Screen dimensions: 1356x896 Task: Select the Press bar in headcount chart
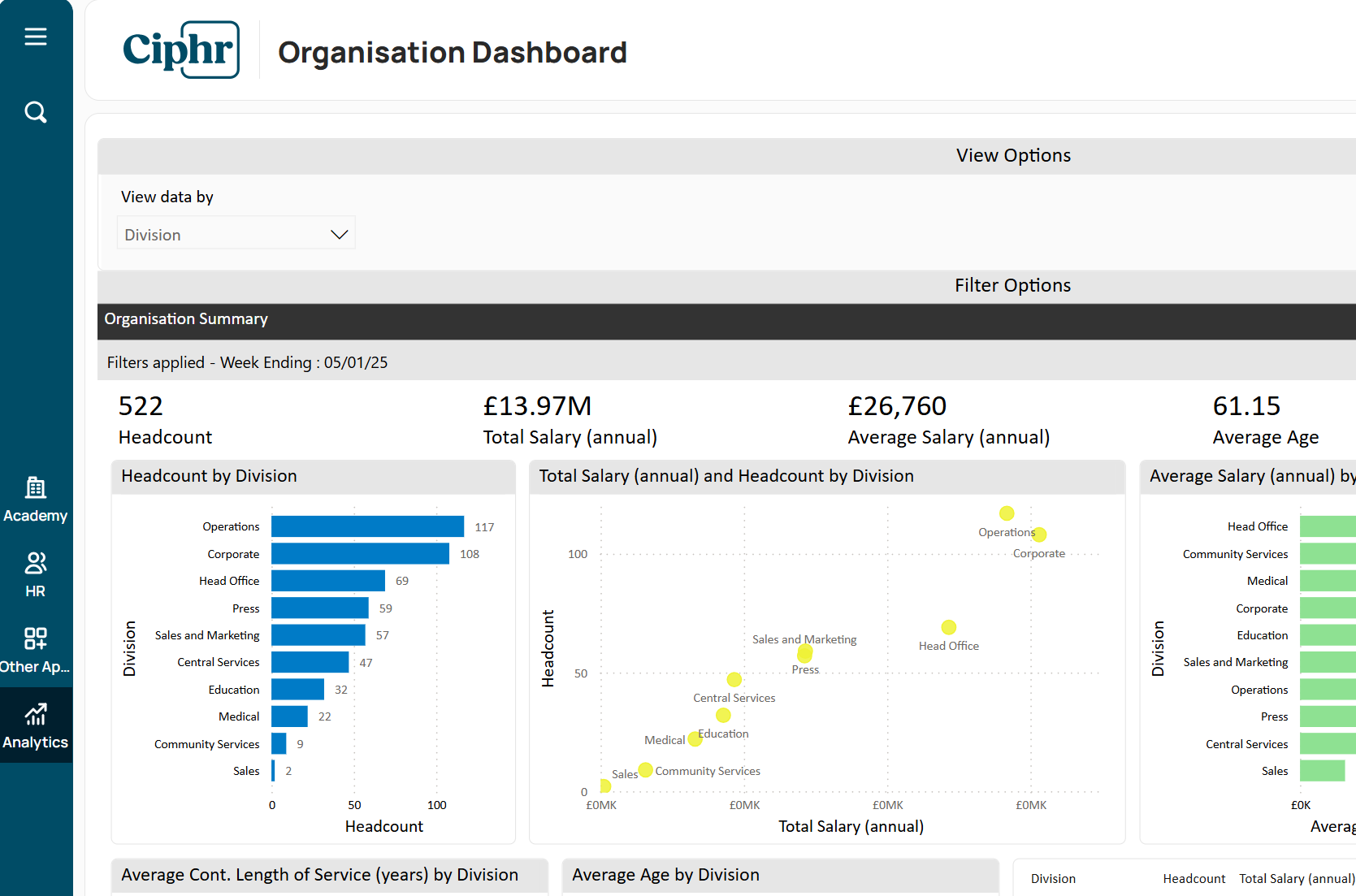click(319, 608)
